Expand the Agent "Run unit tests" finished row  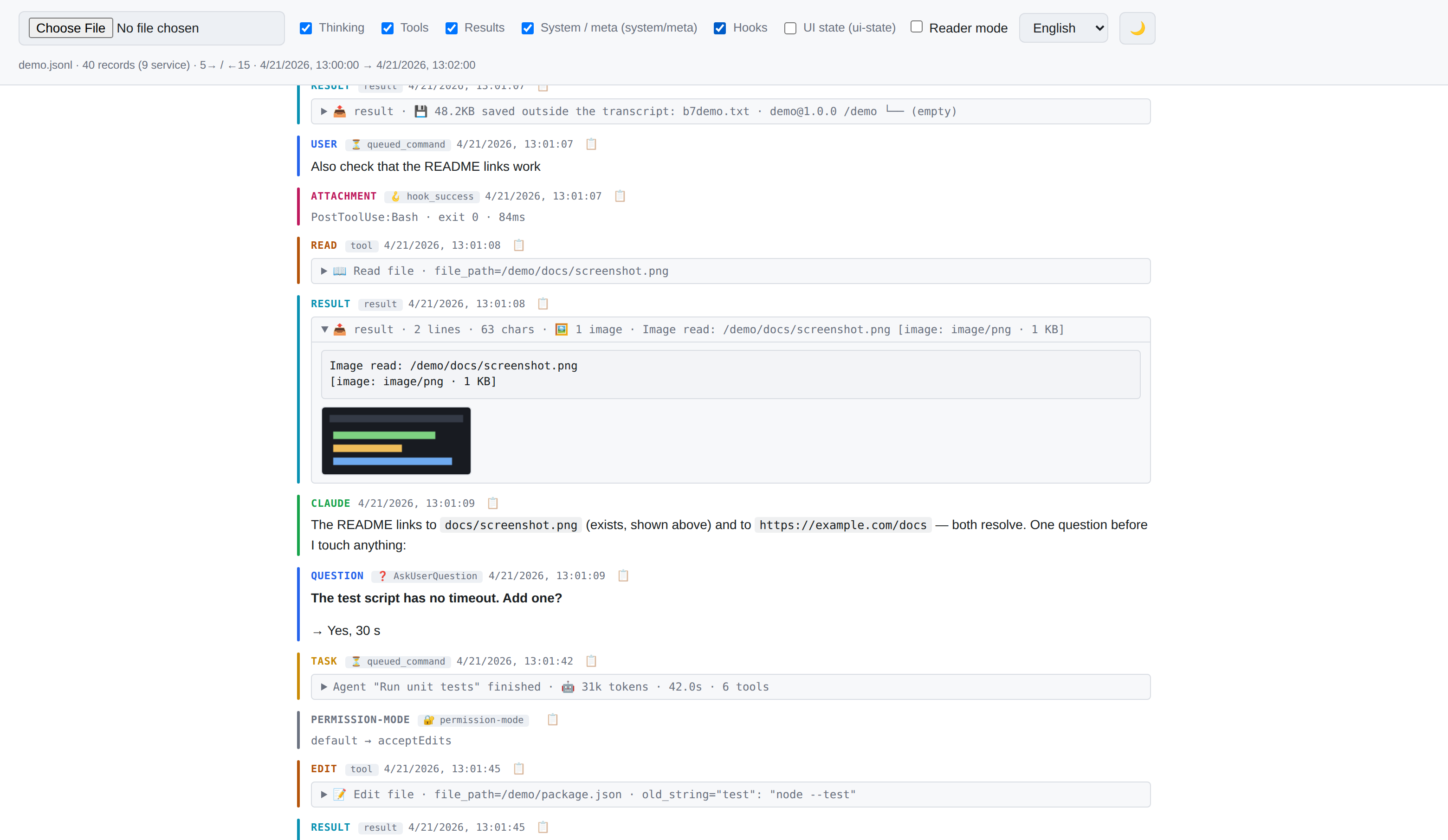(730, 687)
